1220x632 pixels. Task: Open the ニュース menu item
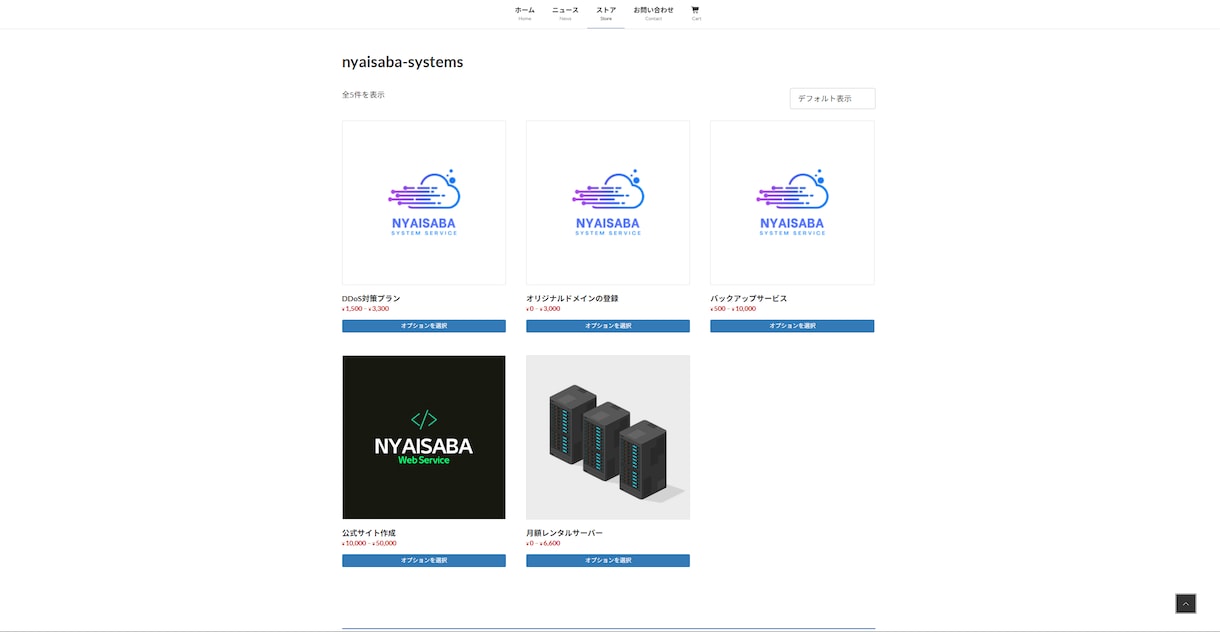565,13
